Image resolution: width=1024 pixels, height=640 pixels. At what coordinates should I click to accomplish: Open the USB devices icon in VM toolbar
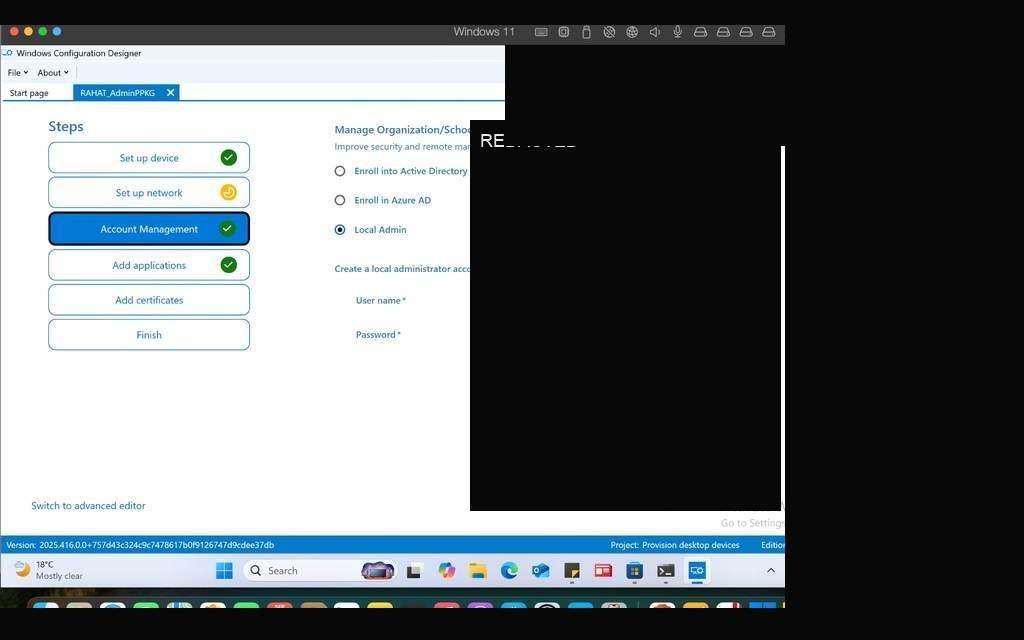tap(586, 32)
